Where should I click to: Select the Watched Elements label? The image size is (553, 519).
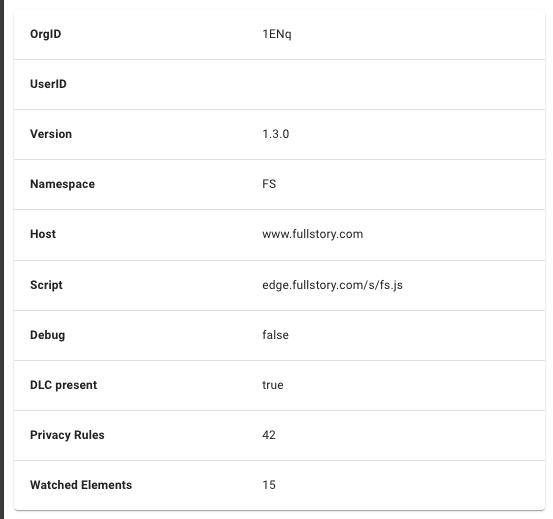(81, 485)
